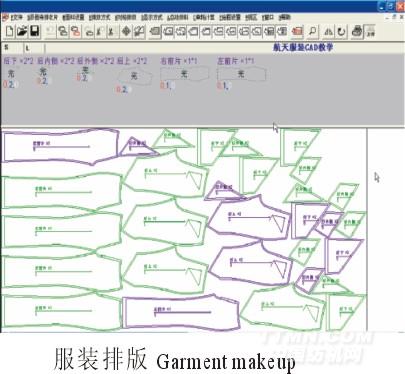Save the marker with the floppy-disk icon
This screenshot has width=405, height=374.
point(35,32)
